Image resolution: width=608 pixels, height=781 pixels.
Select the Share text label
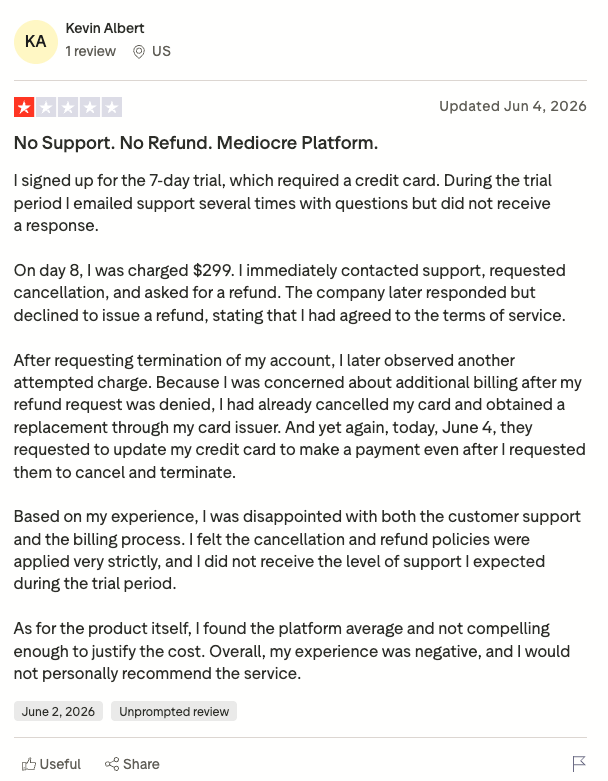(141, 764)
